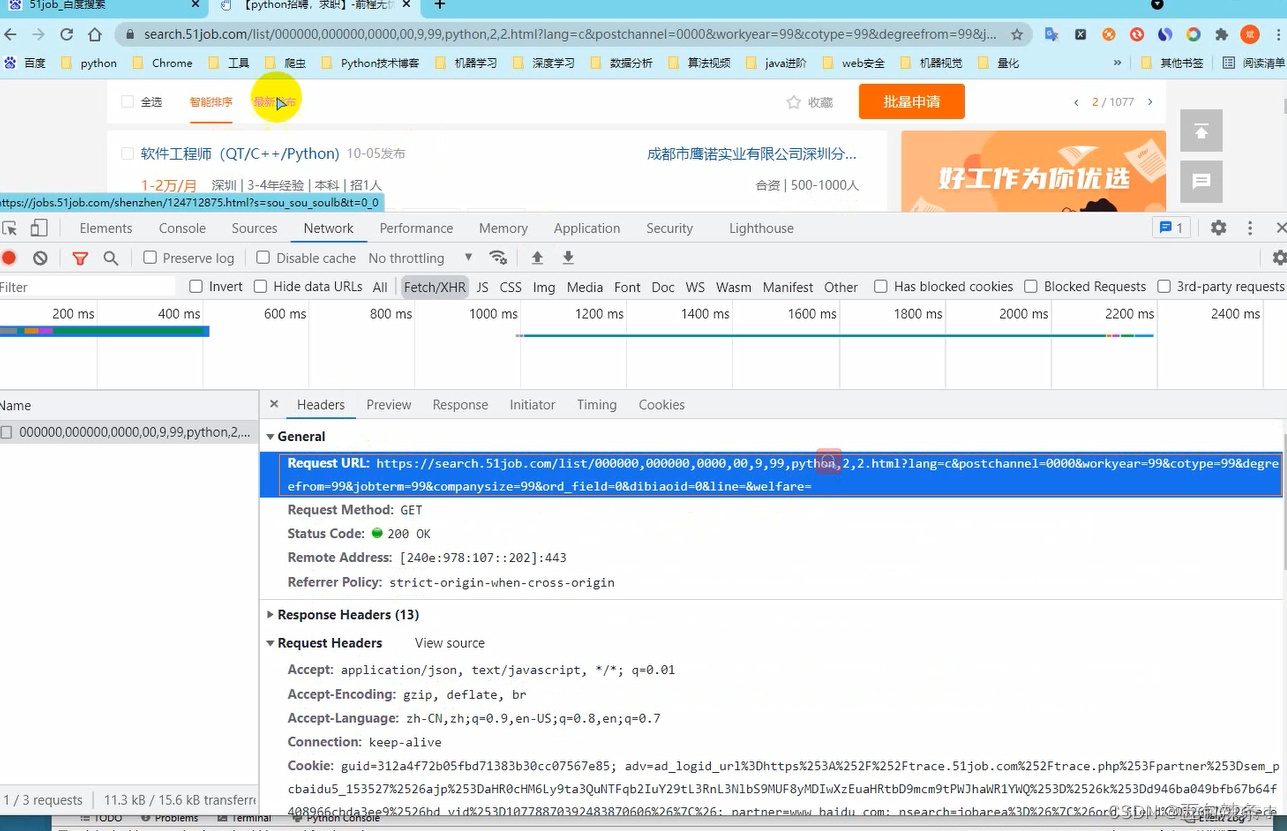Show more bookmarks with chevron

click(1117, 62)
